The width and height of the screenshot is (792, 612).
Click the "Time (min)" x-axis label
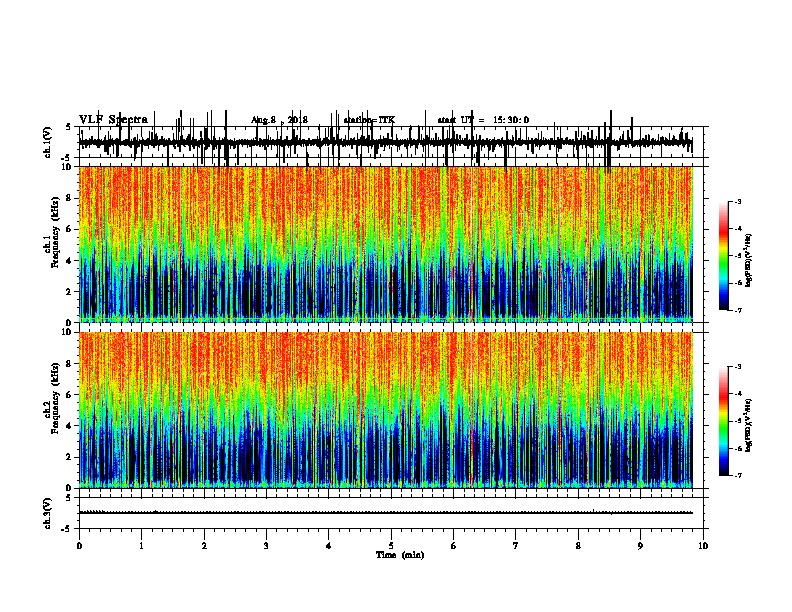(x=400, y=555)
